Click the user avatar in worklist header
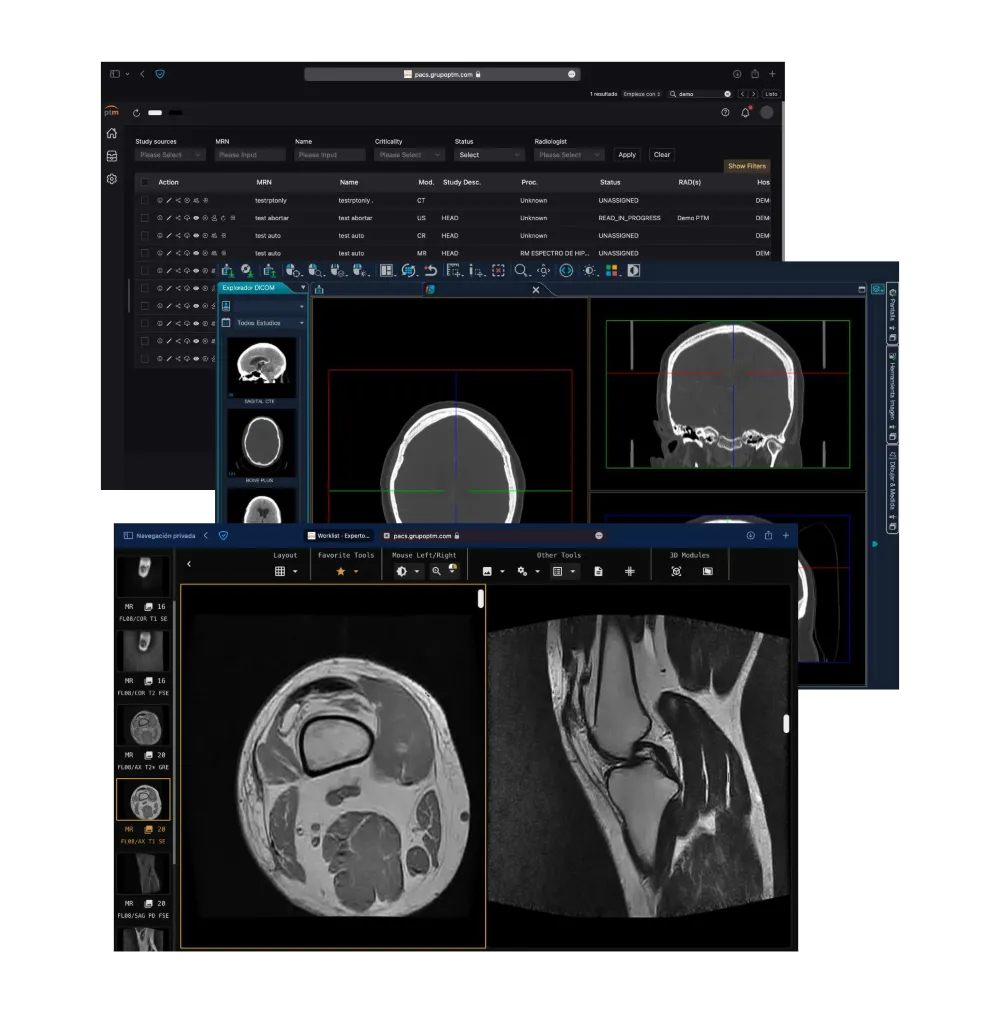Screen dimensions: 1000x1014 tap(766, 113)
